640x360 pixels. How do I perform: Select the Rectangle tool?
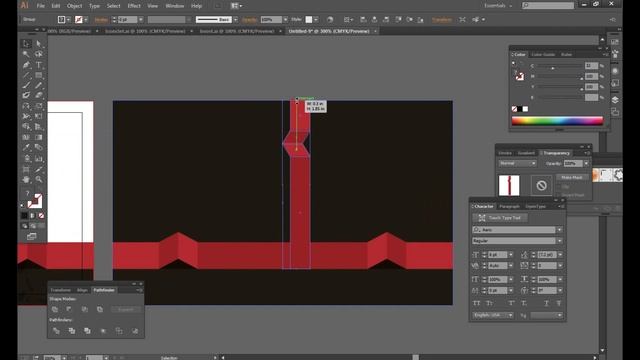pyautogui.click(x=39, y=75)
